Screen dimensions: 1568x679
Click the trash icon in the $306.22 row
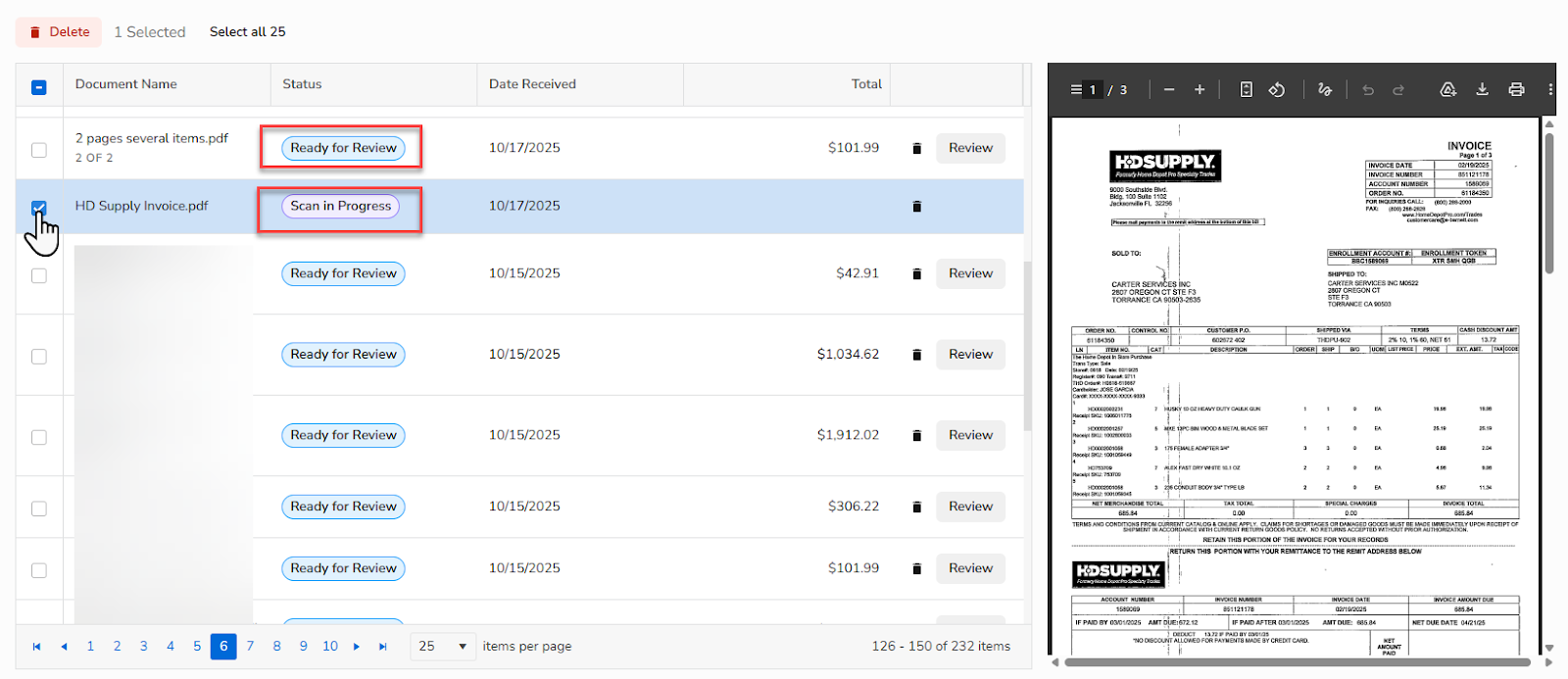(917, 508)
